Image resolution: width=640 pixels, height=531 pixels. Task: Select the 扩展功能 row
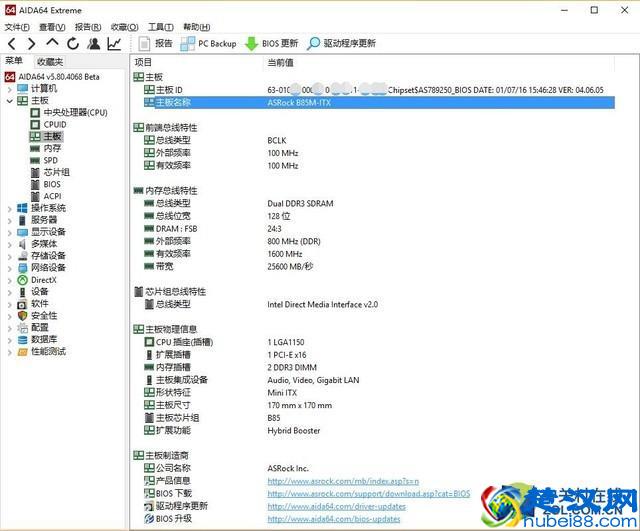pos(379,431)
